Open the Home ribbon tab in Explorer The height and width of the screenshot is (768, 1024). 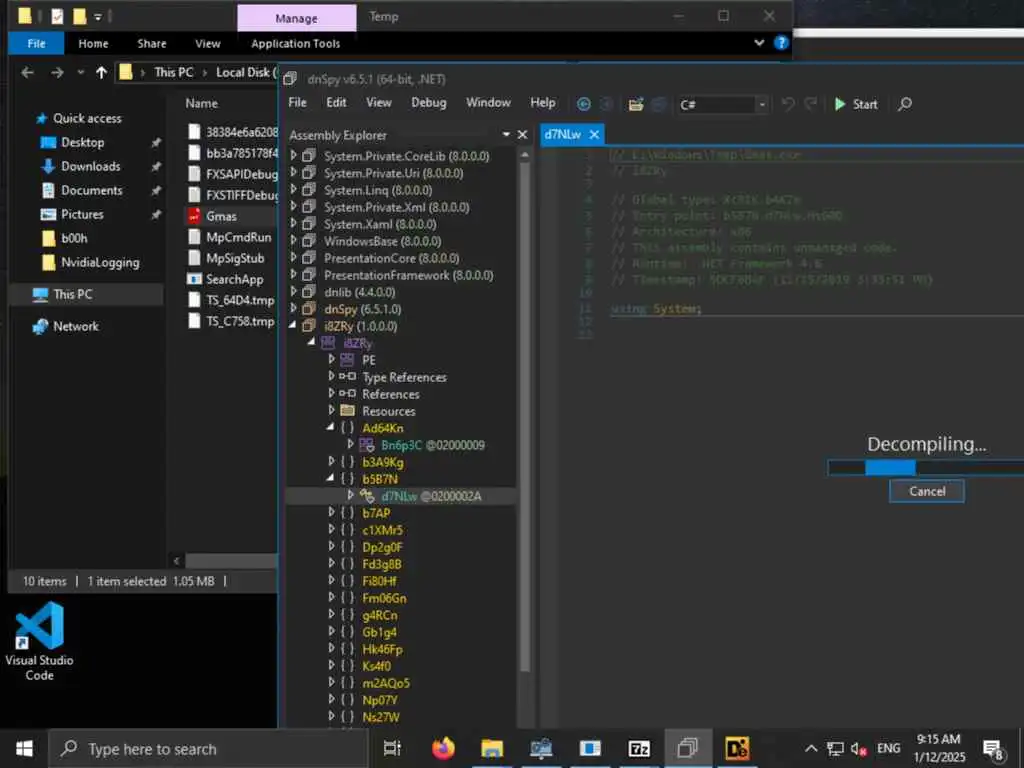(93, 44)
